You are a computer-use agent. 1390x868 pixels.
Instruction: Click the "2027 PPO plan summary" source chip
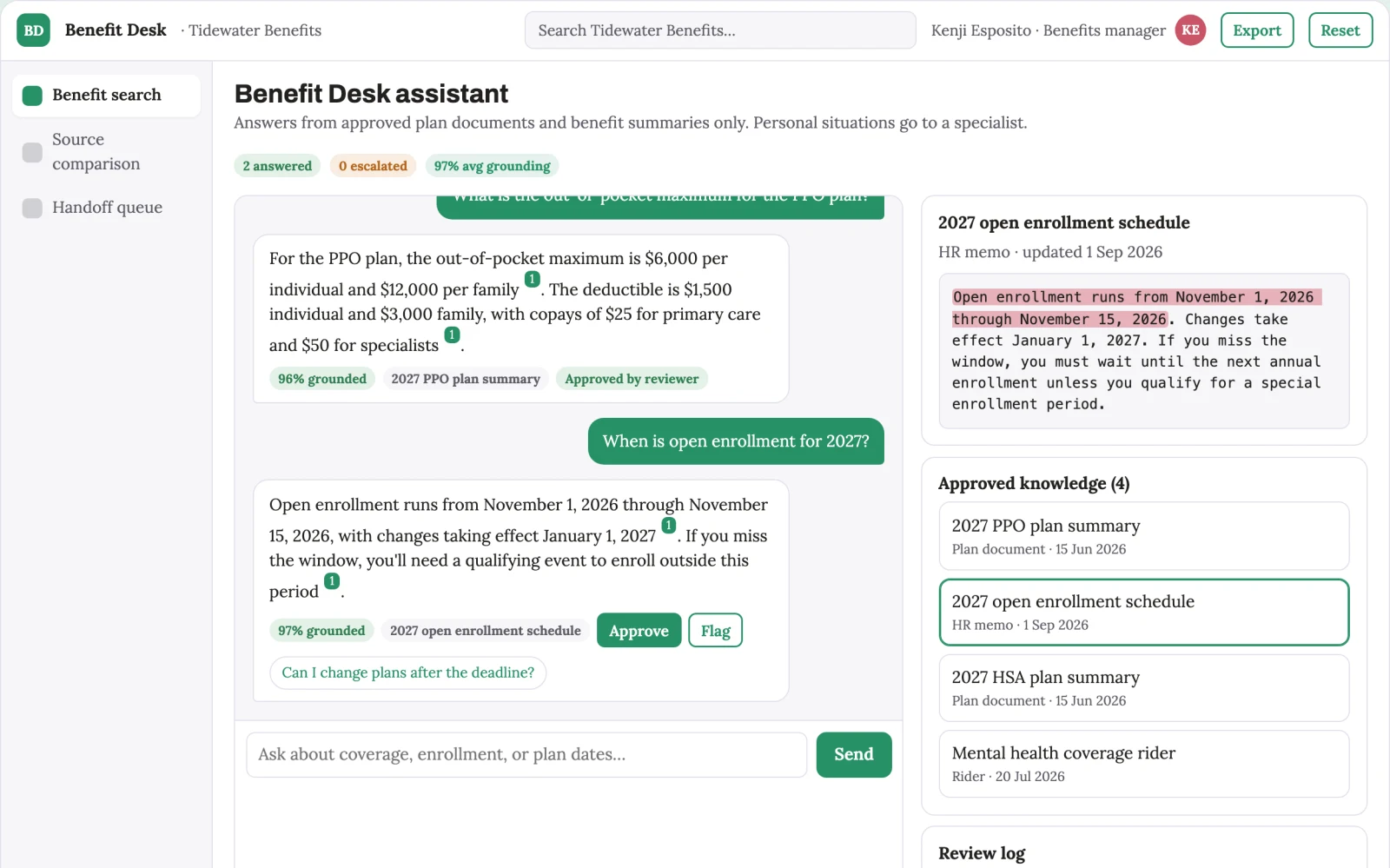click(x=466, y=379)
